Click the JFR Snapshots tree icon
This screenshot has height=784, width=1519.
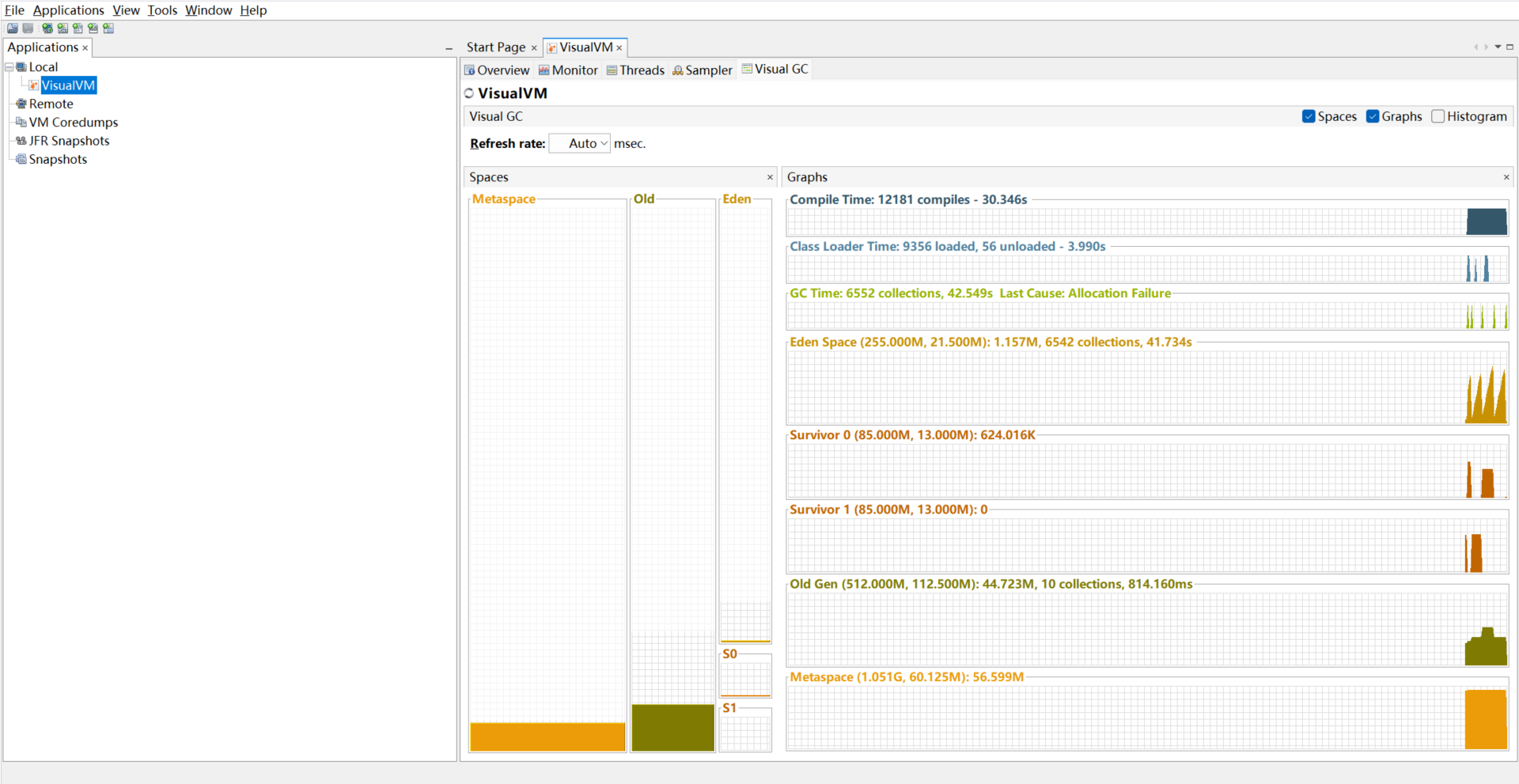pos(21,141)
